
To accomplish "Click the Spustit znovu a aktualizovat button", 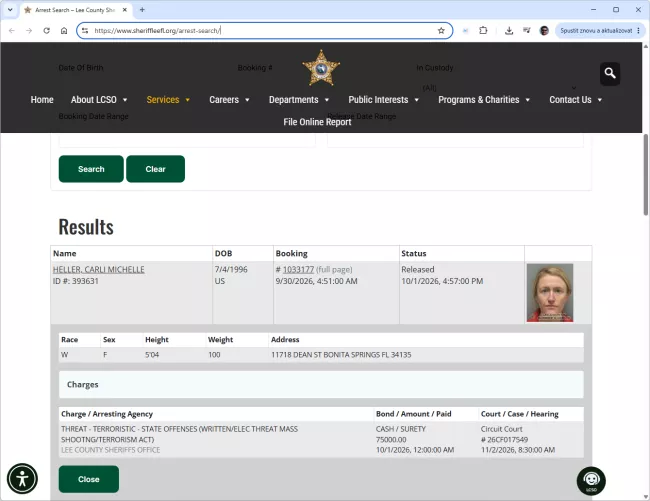I will 596,31.
